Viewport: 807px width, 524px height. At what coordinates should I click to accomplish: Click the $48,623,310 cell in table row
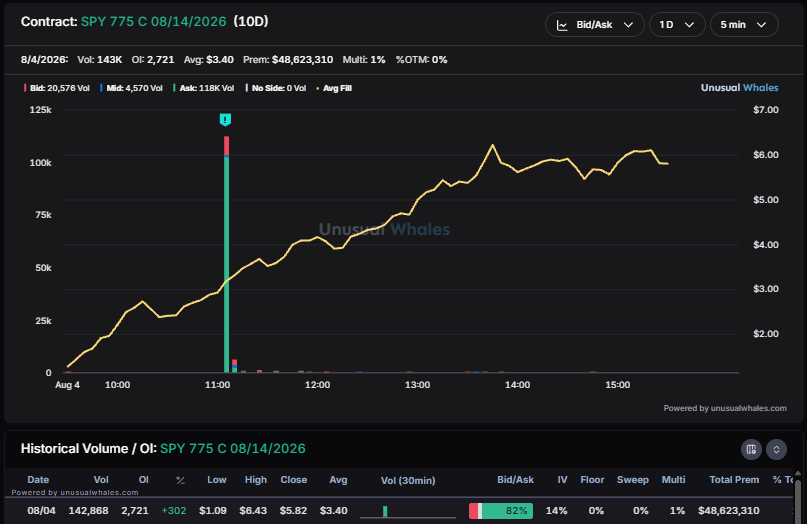click(x=729, y=511)
